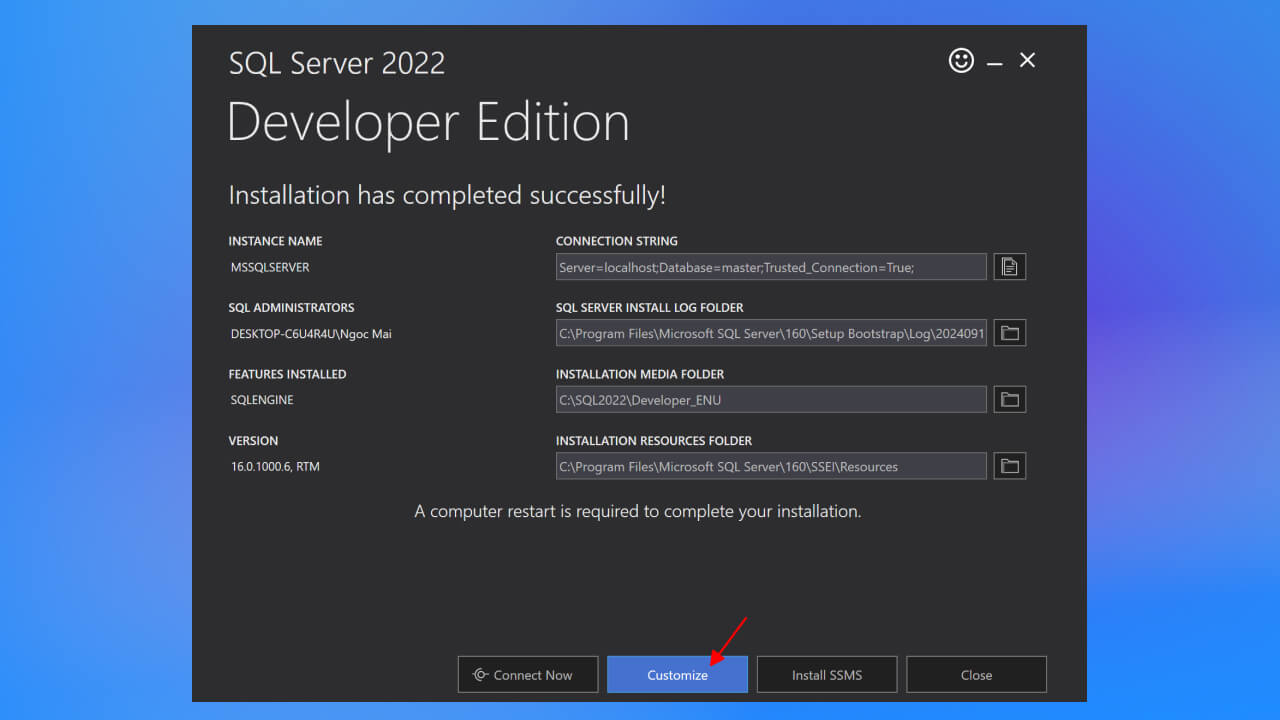The height and width of the screenshot is (720, 1280).
Task: Click the Customize button
Action: click(677, 675)
